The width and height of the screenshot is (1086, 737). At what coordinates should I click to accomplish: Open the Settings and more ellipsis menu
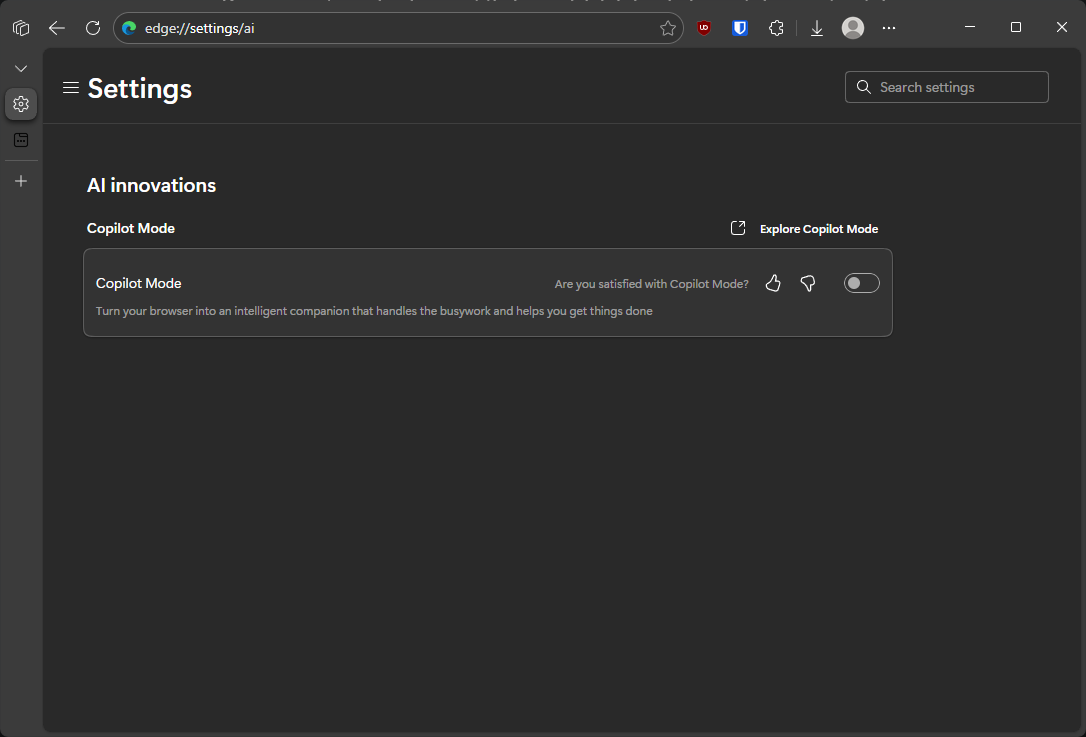pyautogui.click(x=889, y=28)
